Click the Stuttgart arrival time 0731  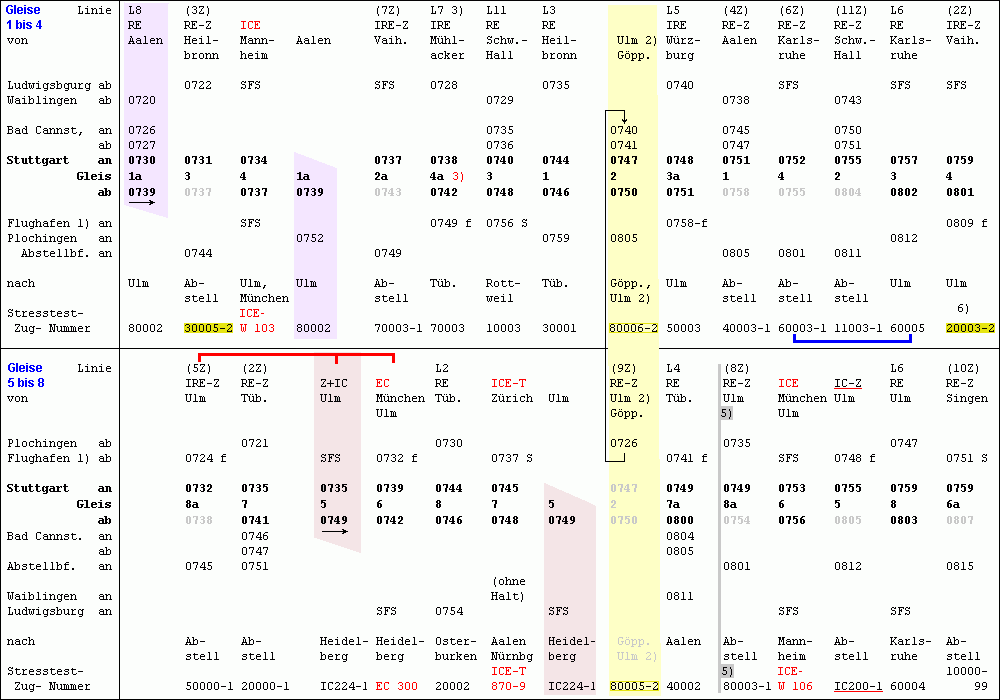[198, 161]
